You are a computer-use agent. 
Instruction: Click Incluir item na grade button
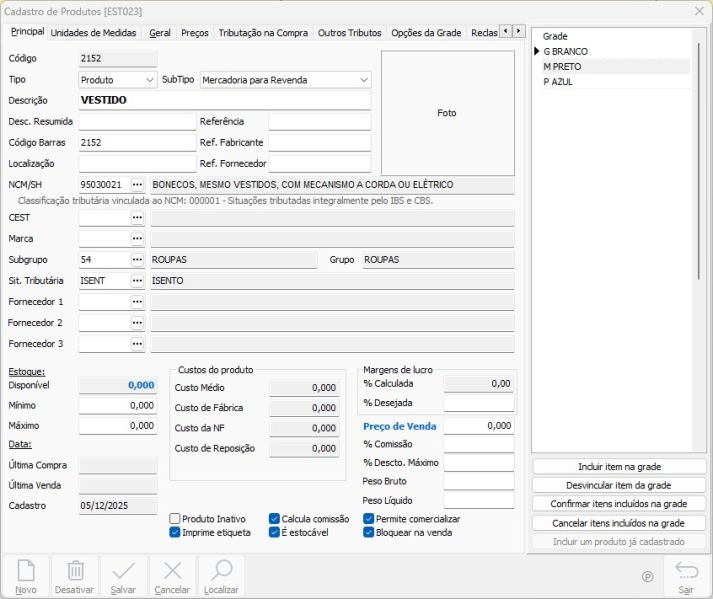[619, 467]
